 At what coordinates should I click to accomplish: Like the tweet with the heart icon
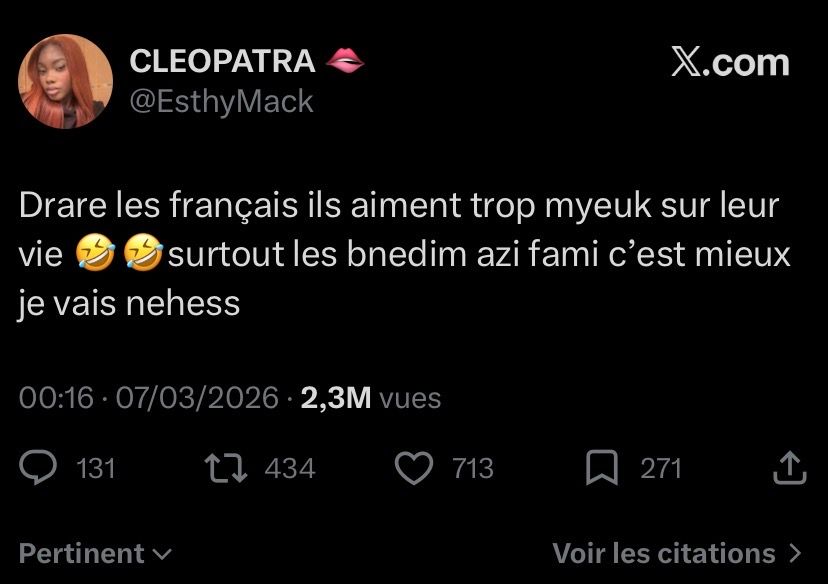414,467
